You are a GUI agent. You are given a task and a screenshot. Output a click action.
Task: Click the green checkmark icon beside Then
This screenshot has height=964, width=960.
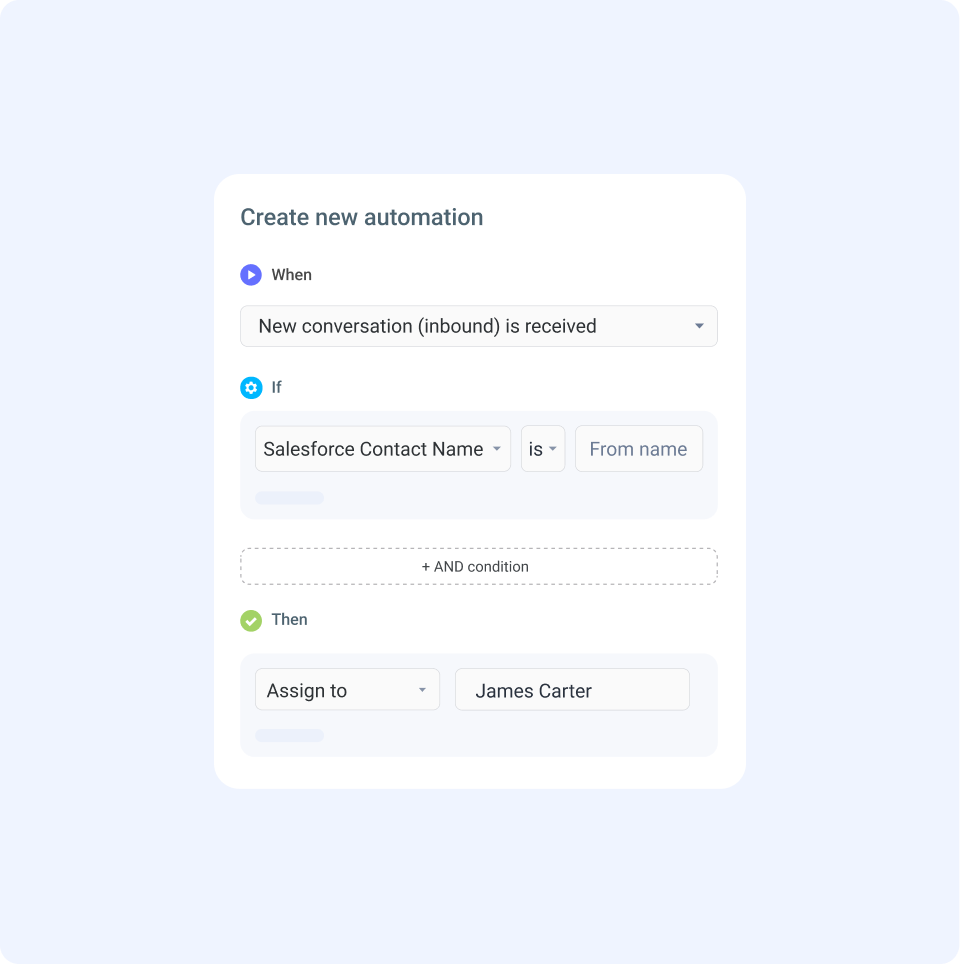(x=251, y=620)
